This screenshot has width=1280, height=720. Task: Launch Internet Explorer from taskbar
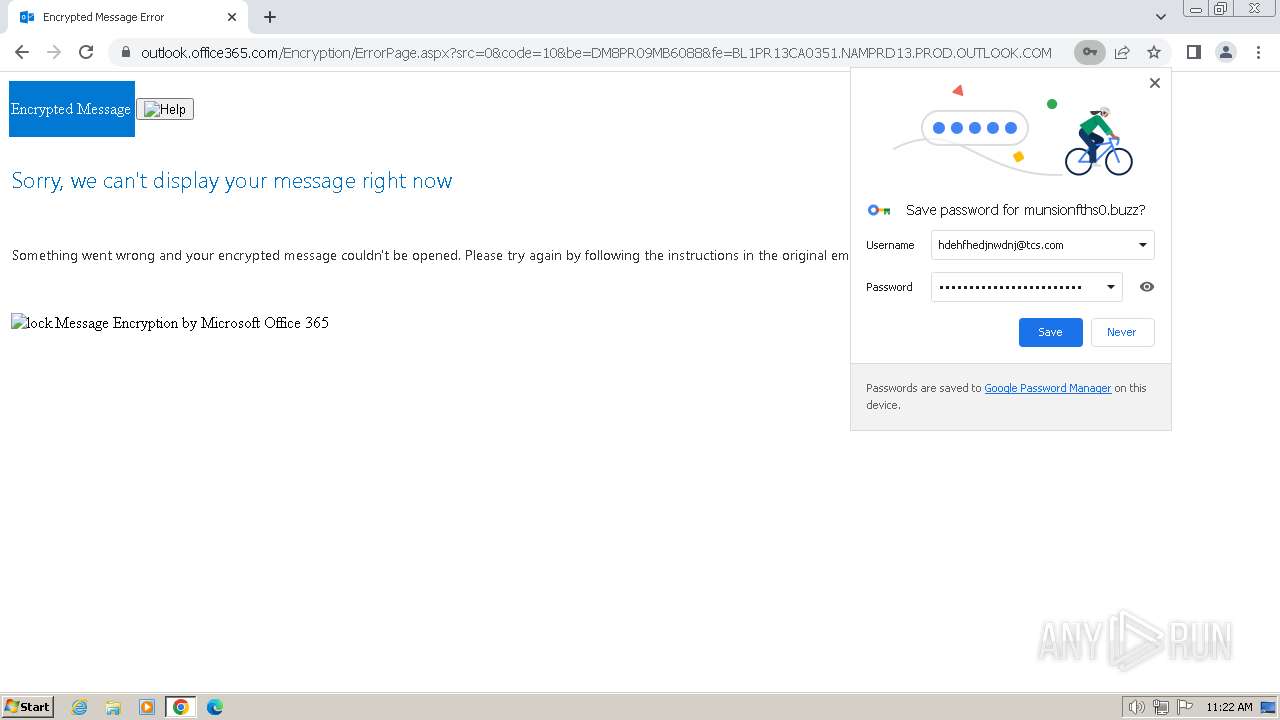[x=80, y=707]
